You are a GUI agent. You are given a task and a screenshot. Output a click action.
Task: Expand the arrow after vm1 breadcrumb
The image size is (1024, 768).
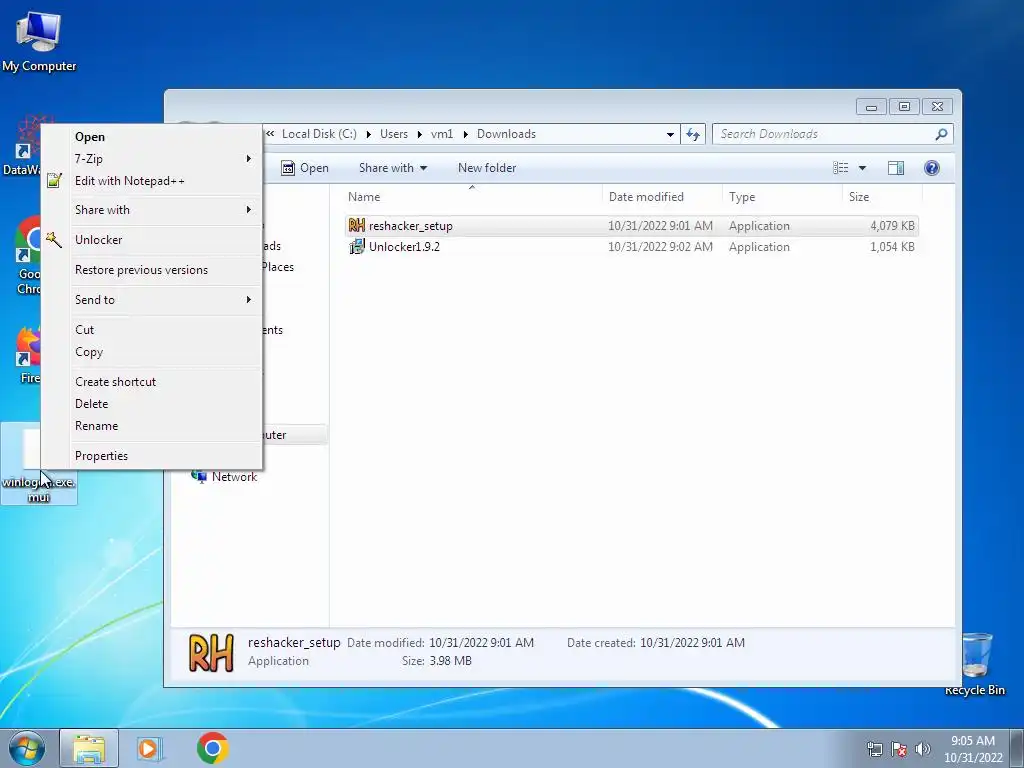[x=465, y=134]
